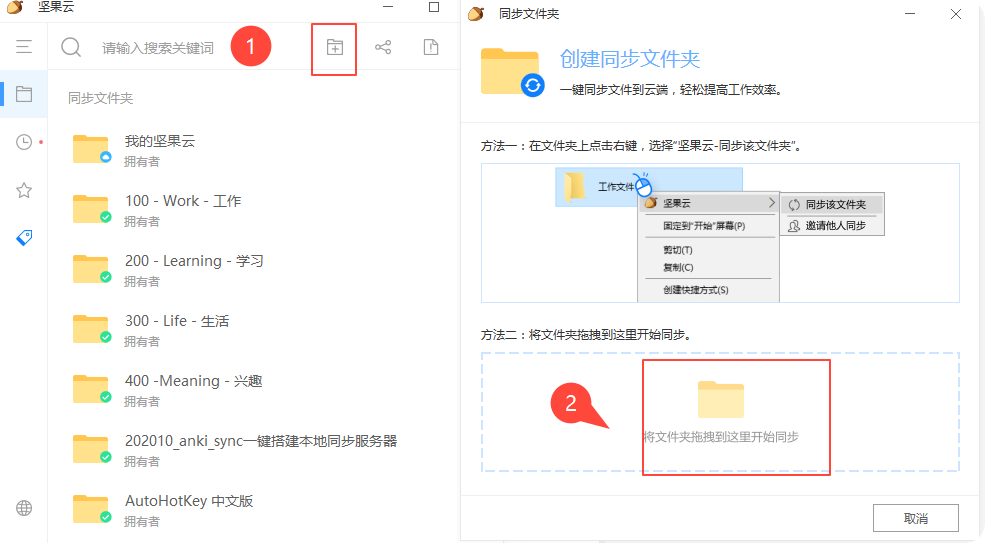The height and width of the screenshot is (543, 985).
Task: Click the 坚果云 submenu entry in tutorial
Action: tap(709, 203)
